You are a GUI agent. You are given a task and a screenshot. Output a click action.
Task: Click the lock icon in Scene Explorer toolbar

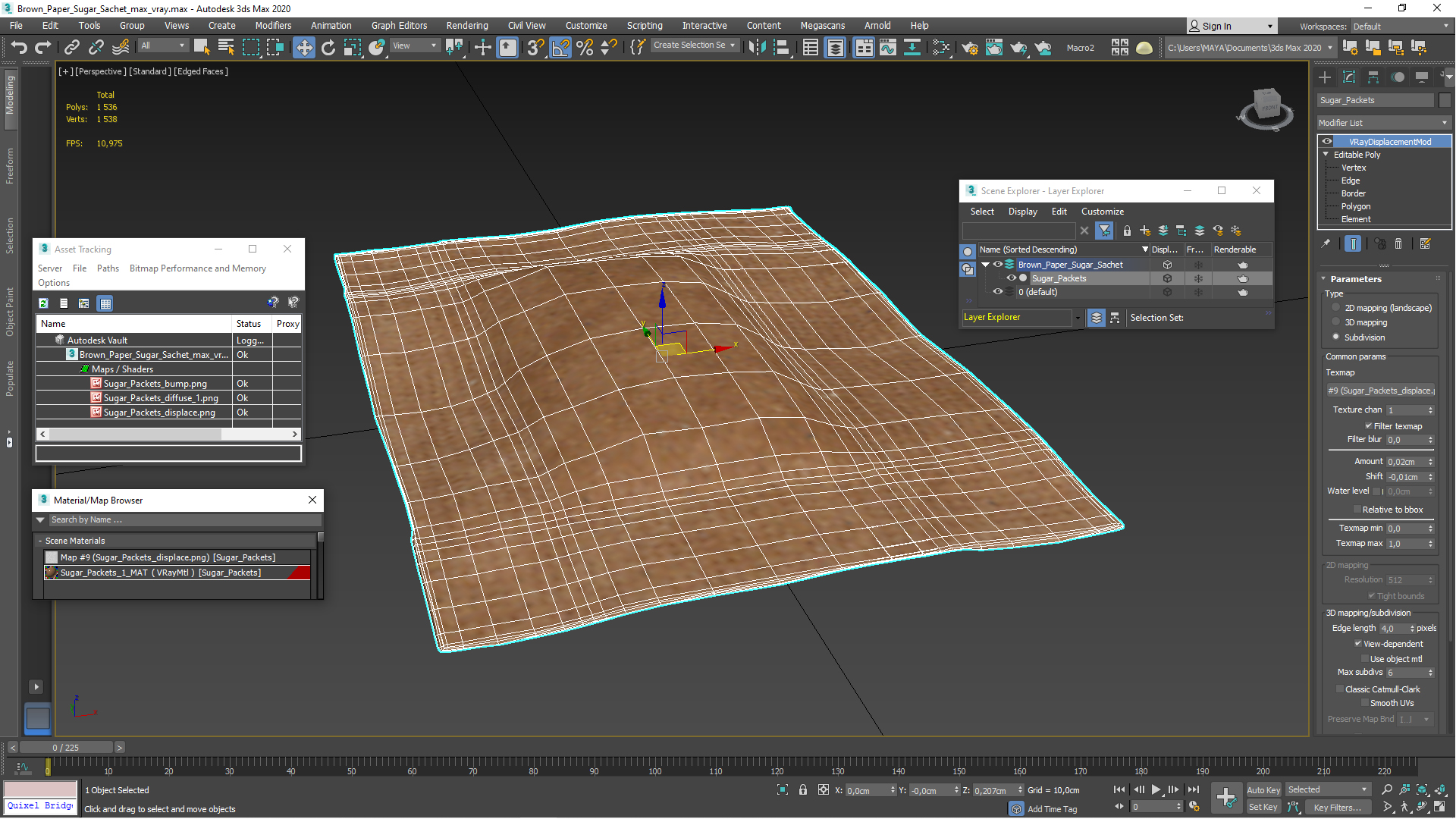click(1127, 231)
